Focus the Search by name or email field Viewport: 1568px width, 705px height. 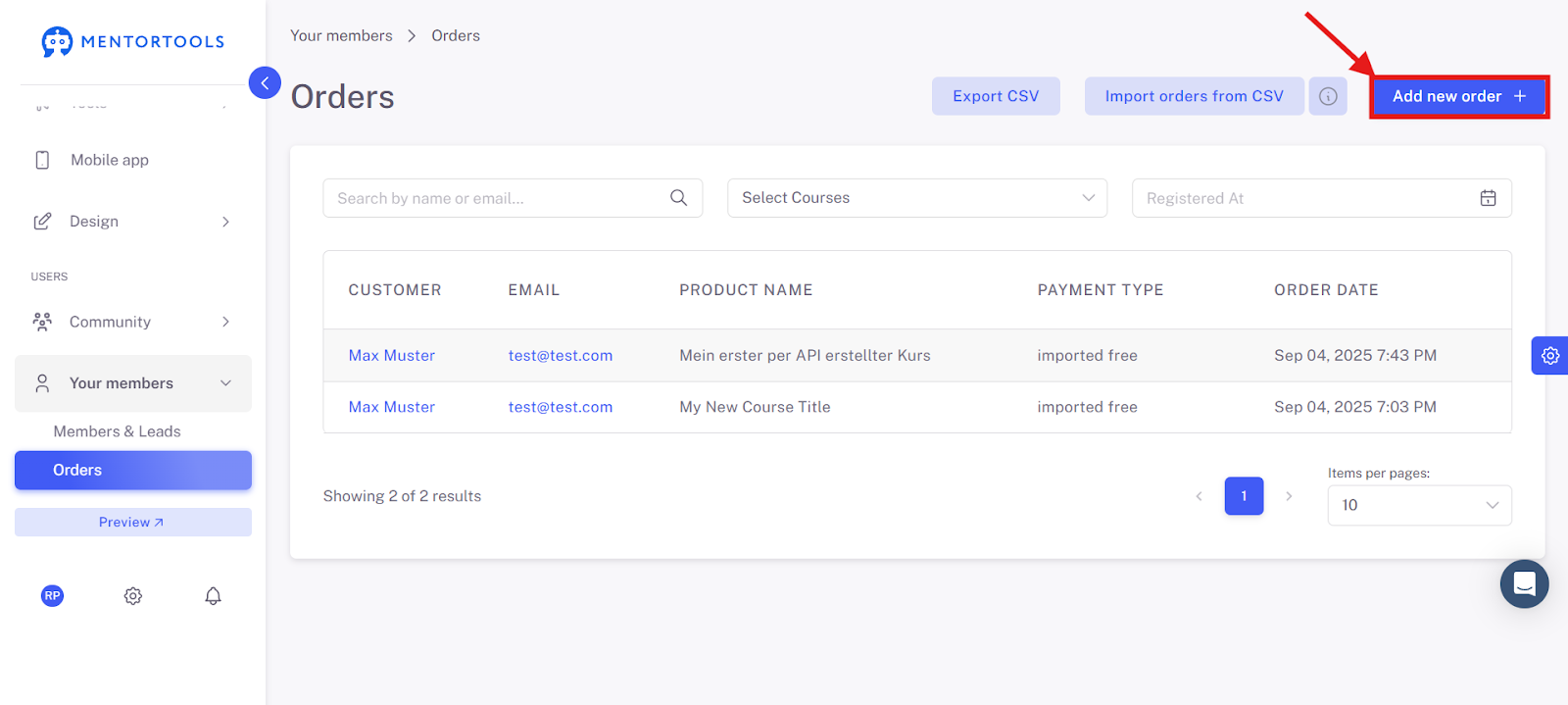(513, 198)
